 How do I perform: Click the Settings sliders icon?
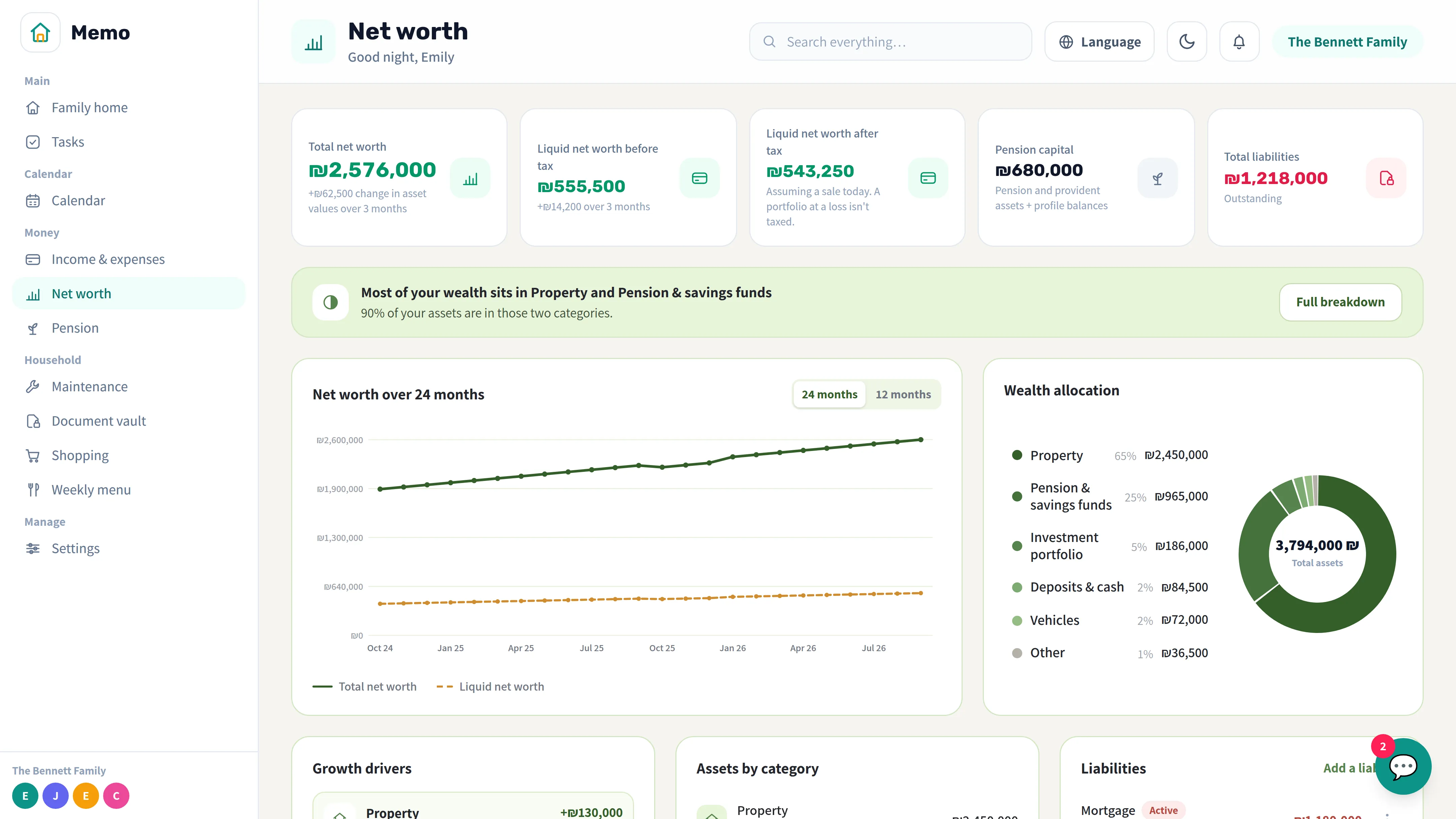pos(33,549)
